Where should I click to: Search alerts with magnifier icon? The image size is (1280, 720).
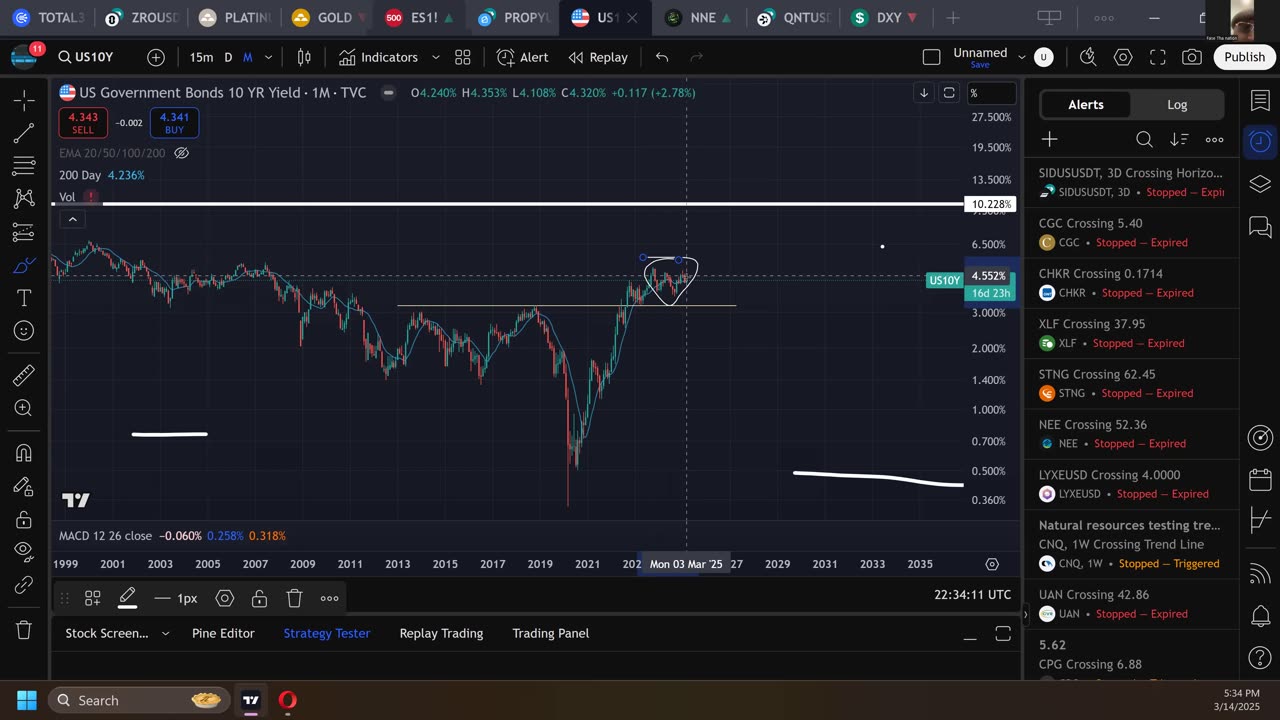(1144, 139)
